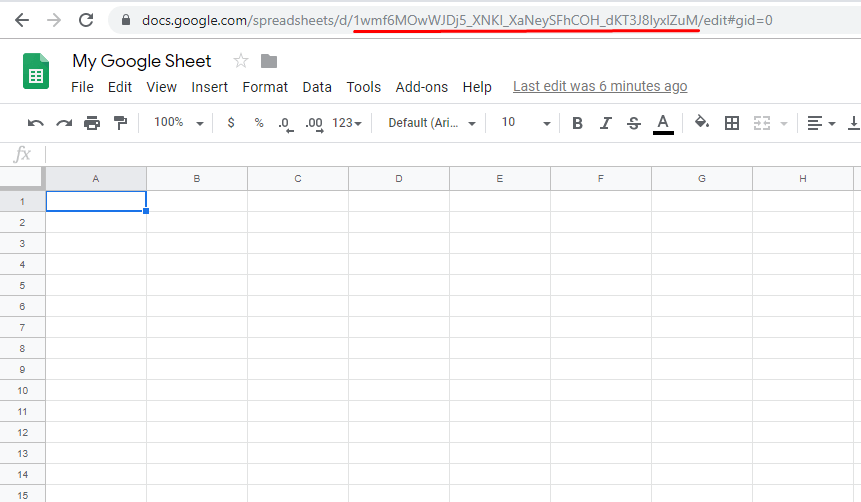Print the spreadsheet using printer icon
The width and height of the screenshot is (861, 502).
coord(92,123)
